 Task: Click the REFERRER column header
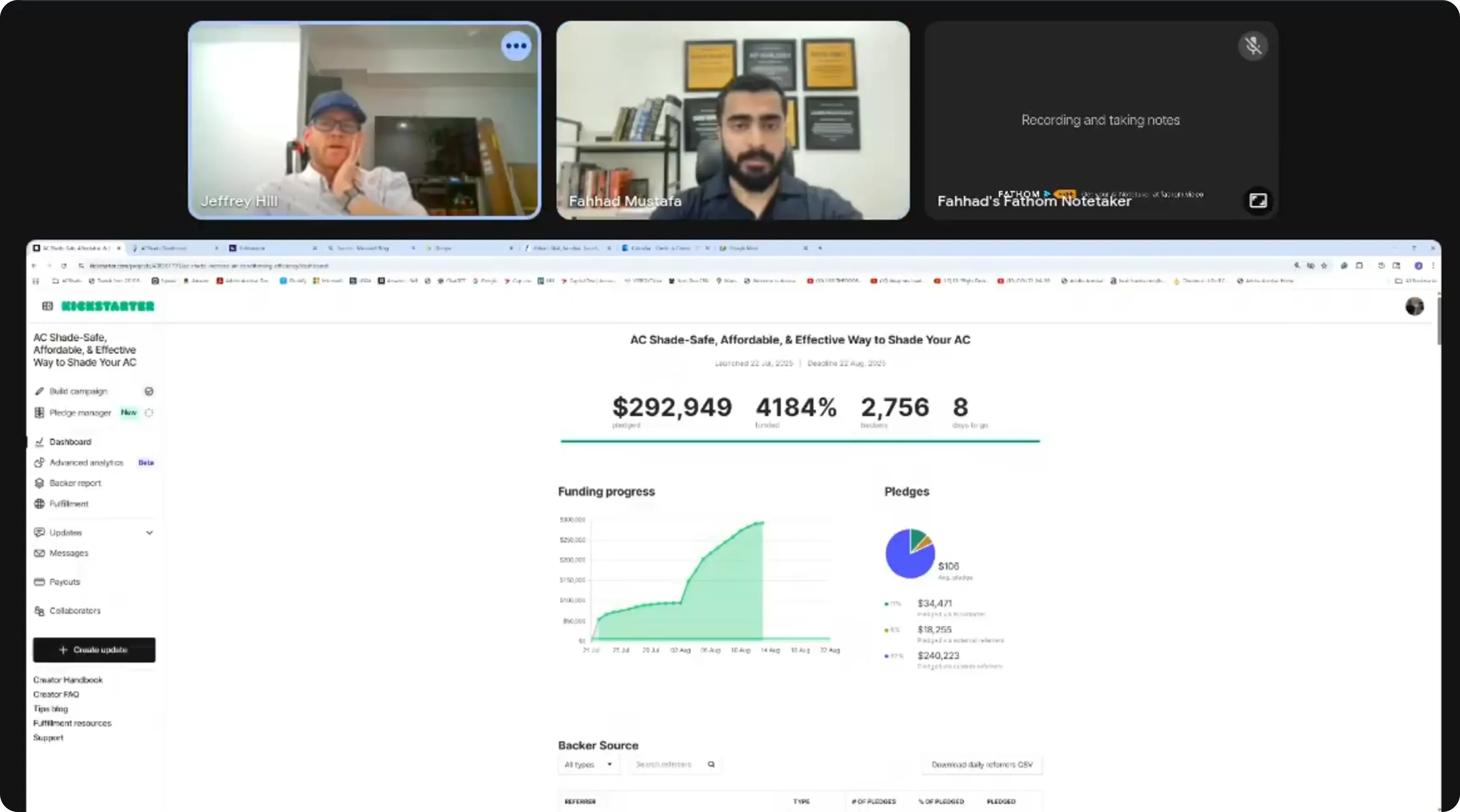click(x=580, y=801)
